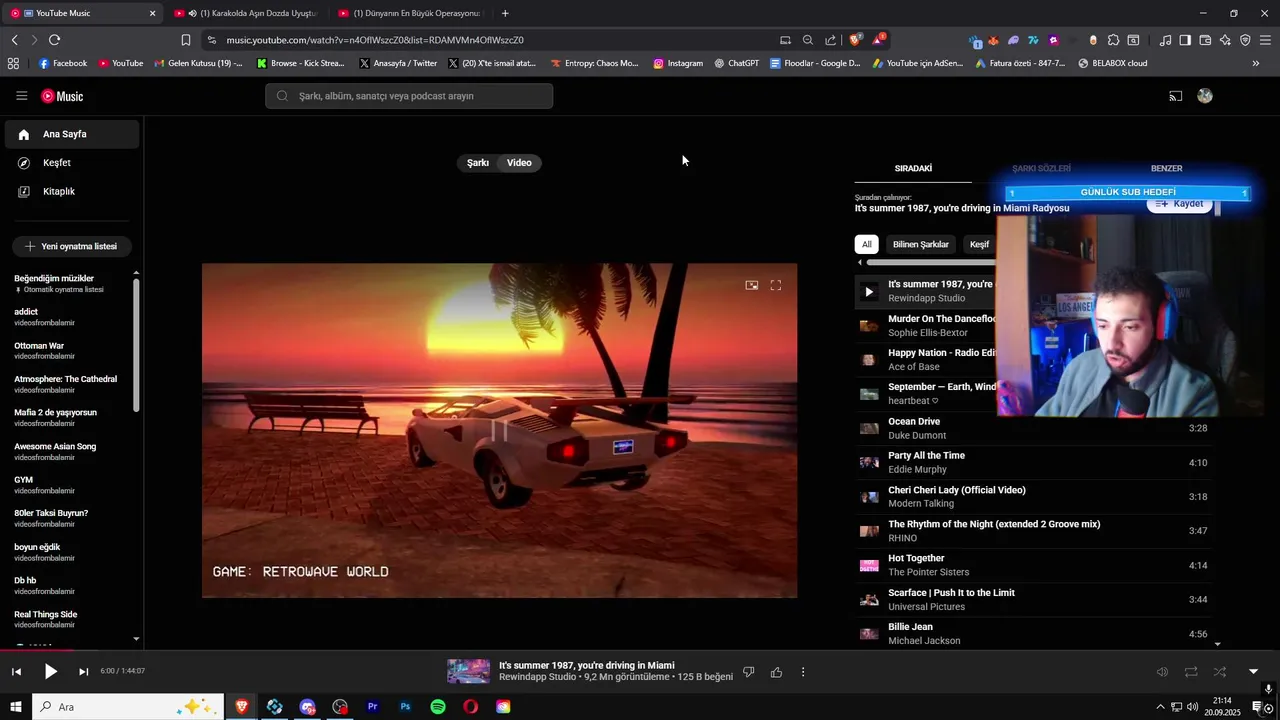
Task: Open the Instagram bookmark
Action: click(x=678, y=63)
